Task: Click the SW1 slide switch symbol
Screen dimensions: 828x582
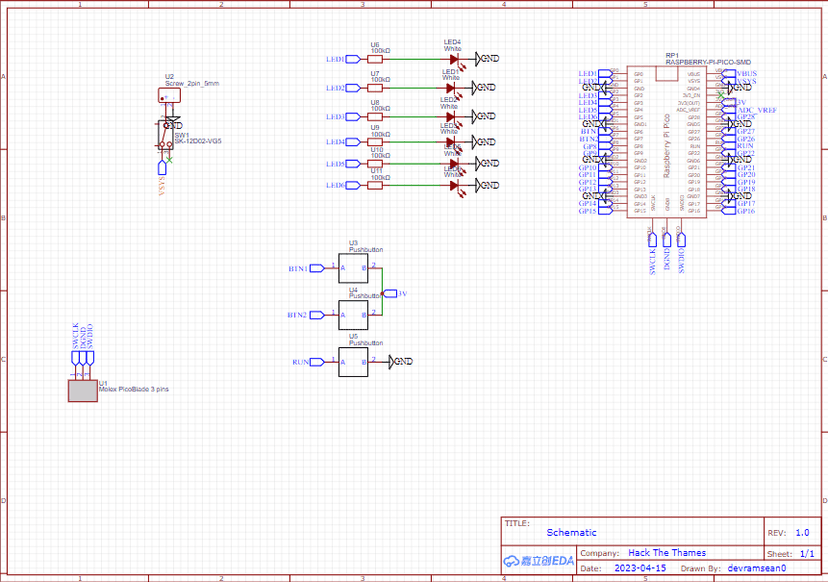Action: 164,134
